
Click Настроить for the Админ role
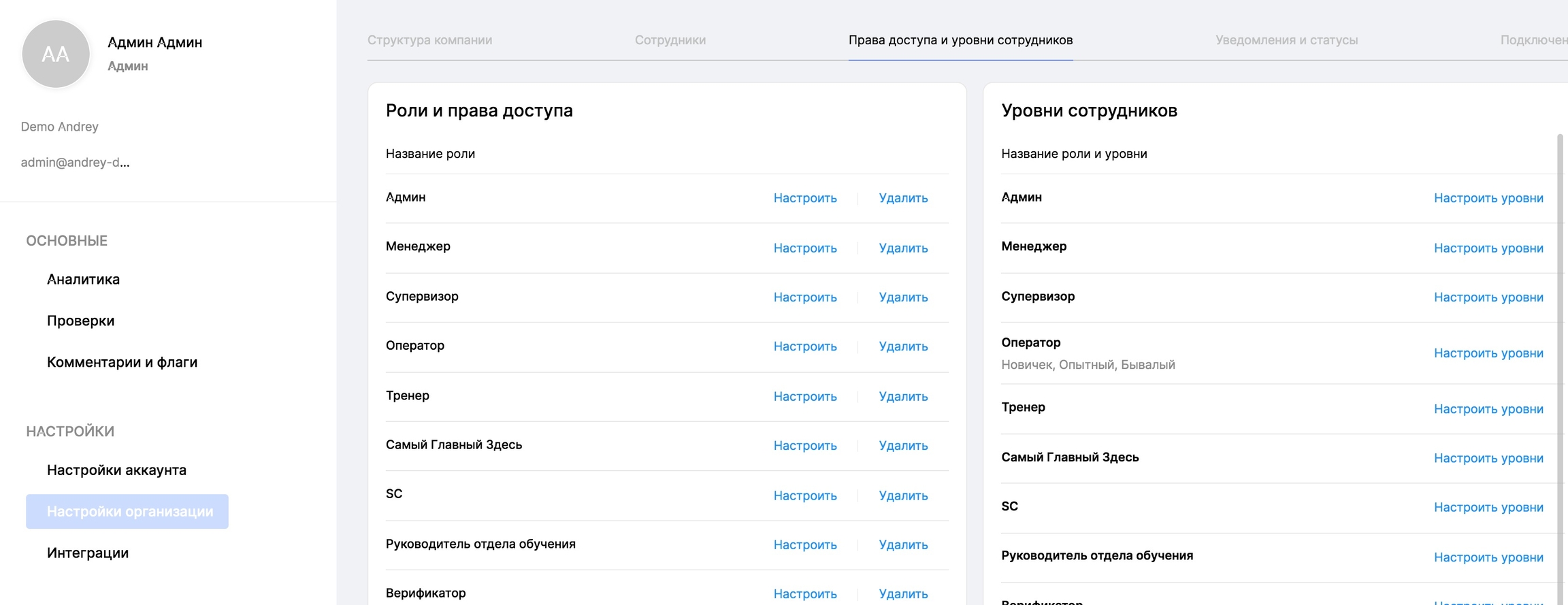pyautogui.click(x=804, y=198)
